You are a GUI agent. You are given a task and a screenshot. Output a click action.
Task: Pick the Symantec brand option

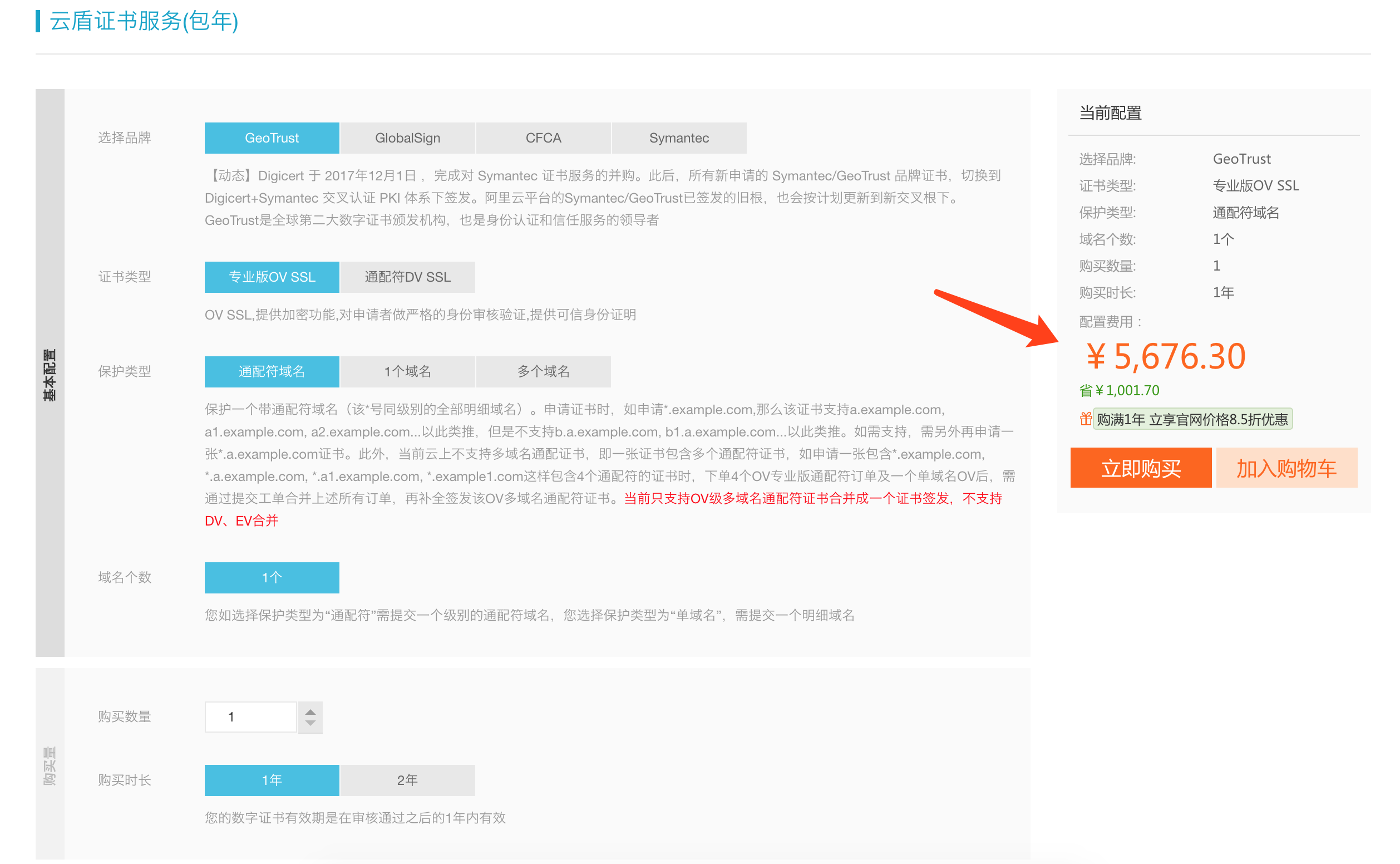coord(679,138)
